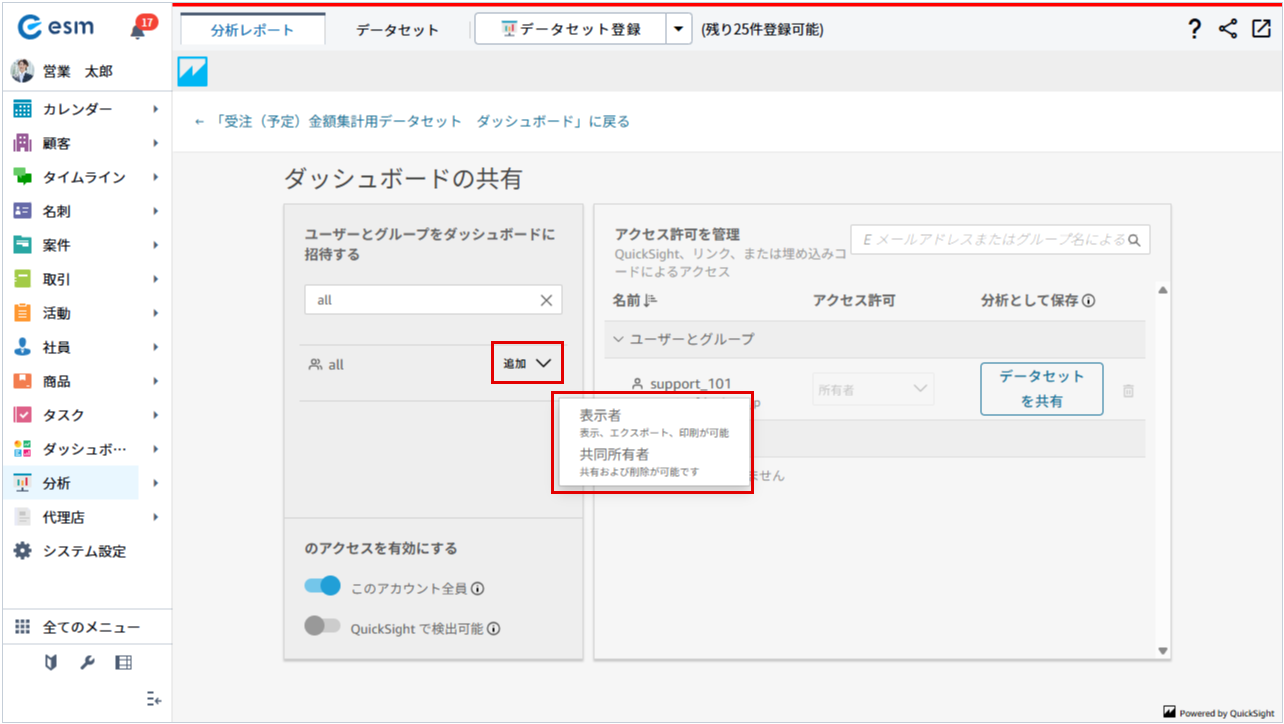This screenshot has width=1284, height=724.
Task: Click the share icon in top bar
Action: pos(1228,30)
